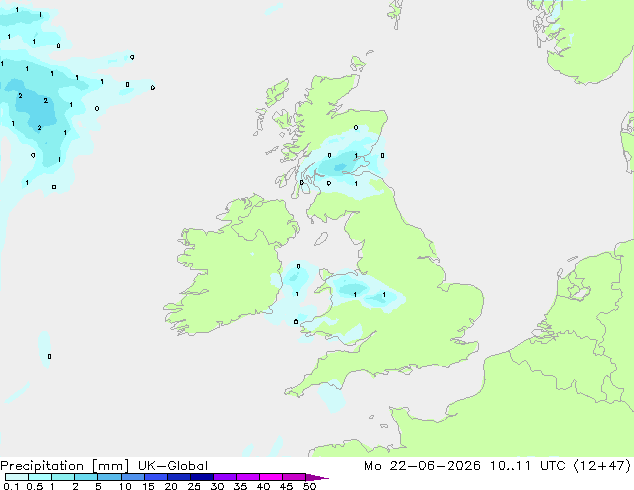Click the 0.5–1 mm legend color swatch

pyautogui.click(x=40, y=477)
